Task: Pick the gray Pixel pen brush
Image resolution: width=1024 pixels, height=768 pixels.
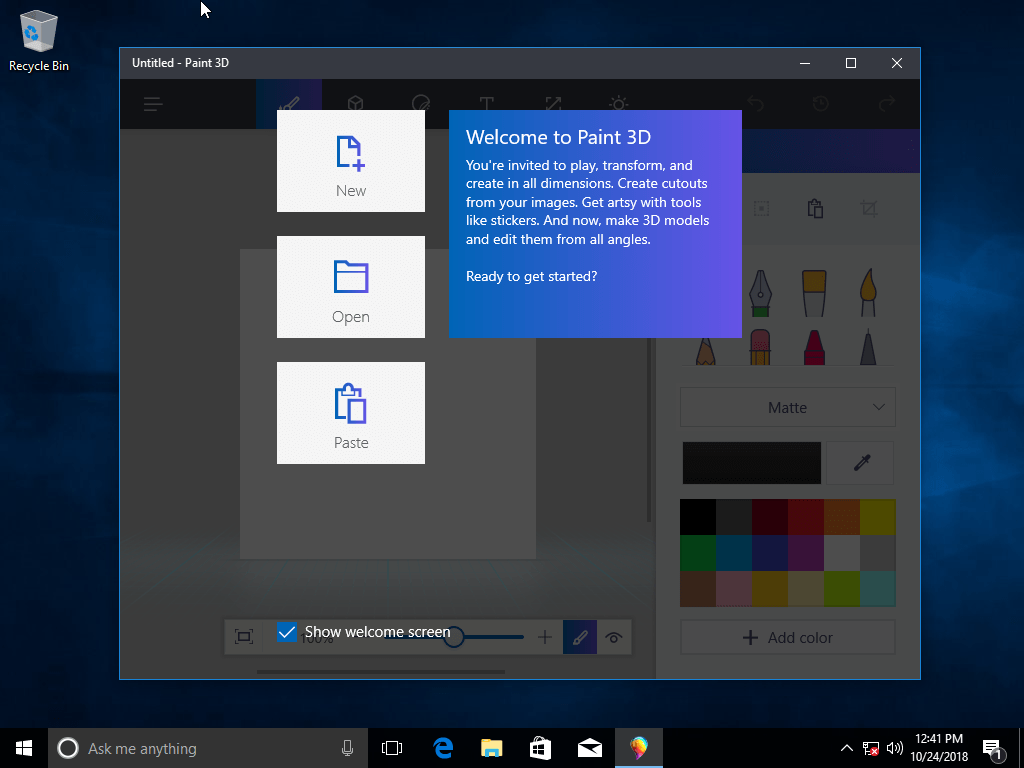Action: pos(868,347)
